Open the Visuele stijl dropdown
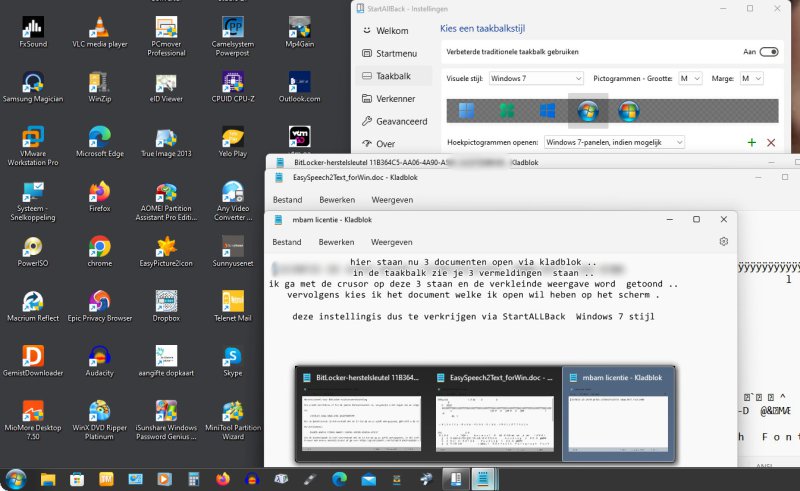This screenshot has height=491, width=800. [535, 78]
